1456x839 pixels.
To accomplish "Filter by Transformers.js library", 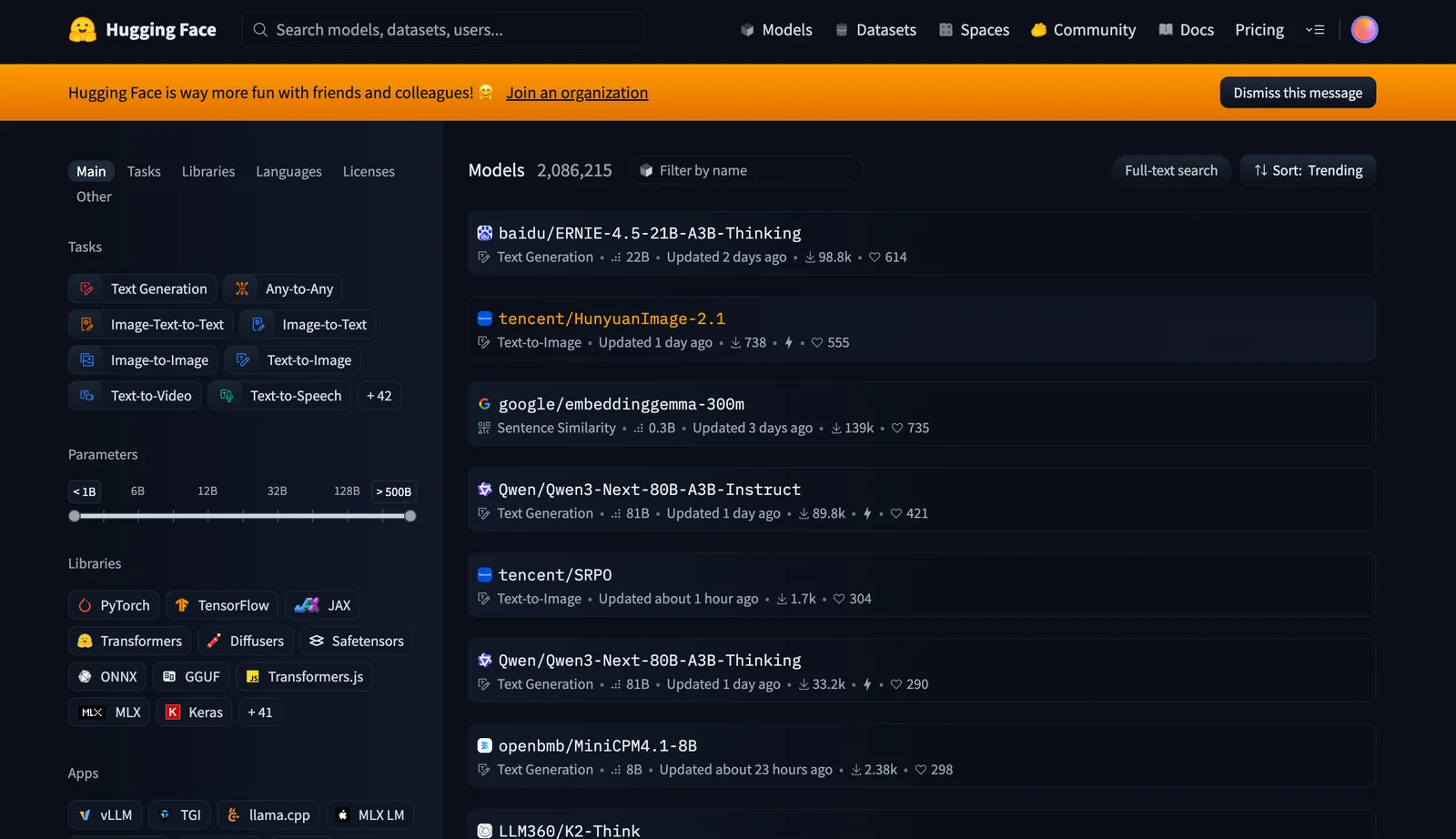I will point(304,677).
